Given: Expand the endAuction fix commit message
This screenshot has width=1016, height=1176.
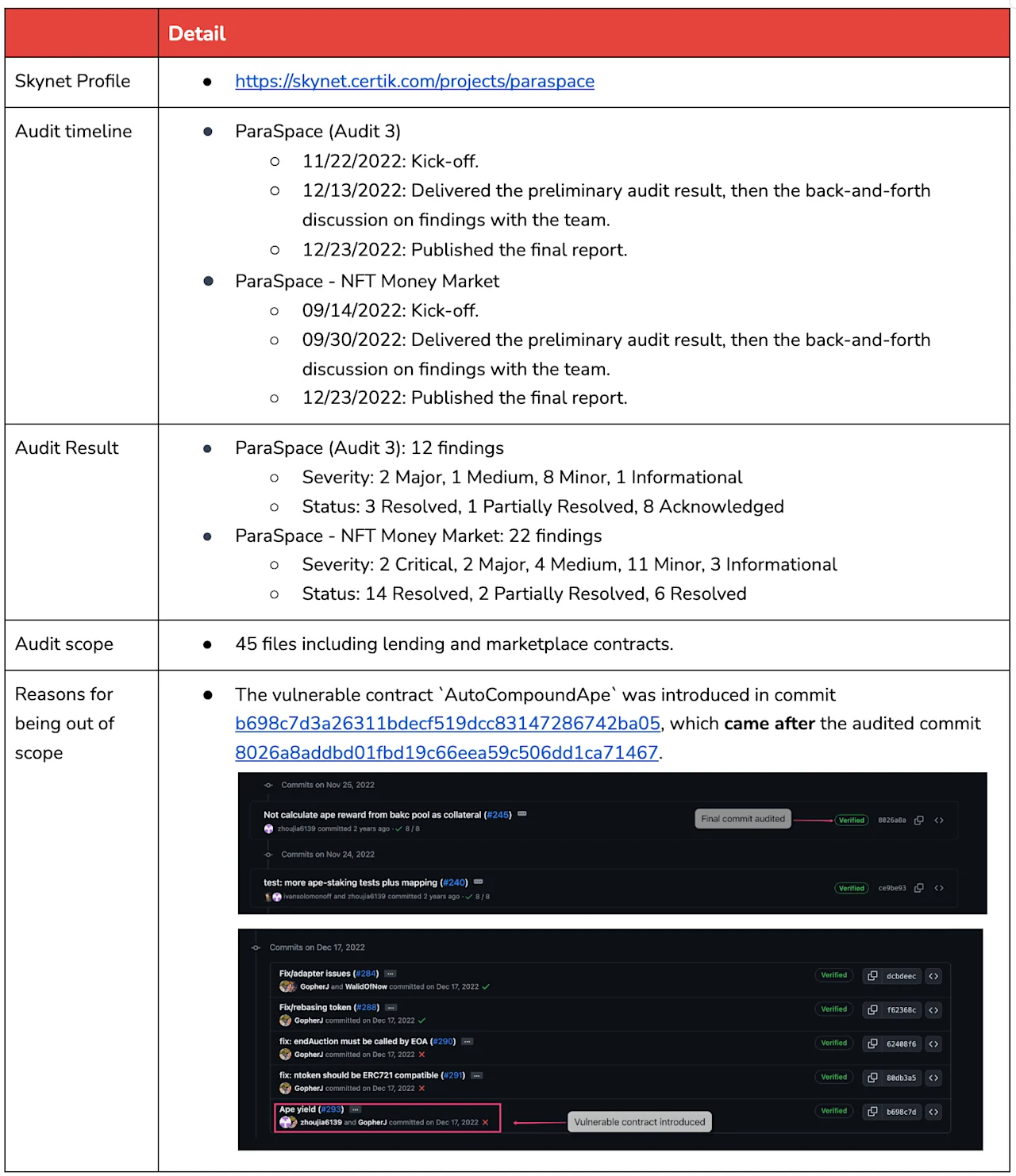Looking at the screenshot, I should (x=468, y=1042).
